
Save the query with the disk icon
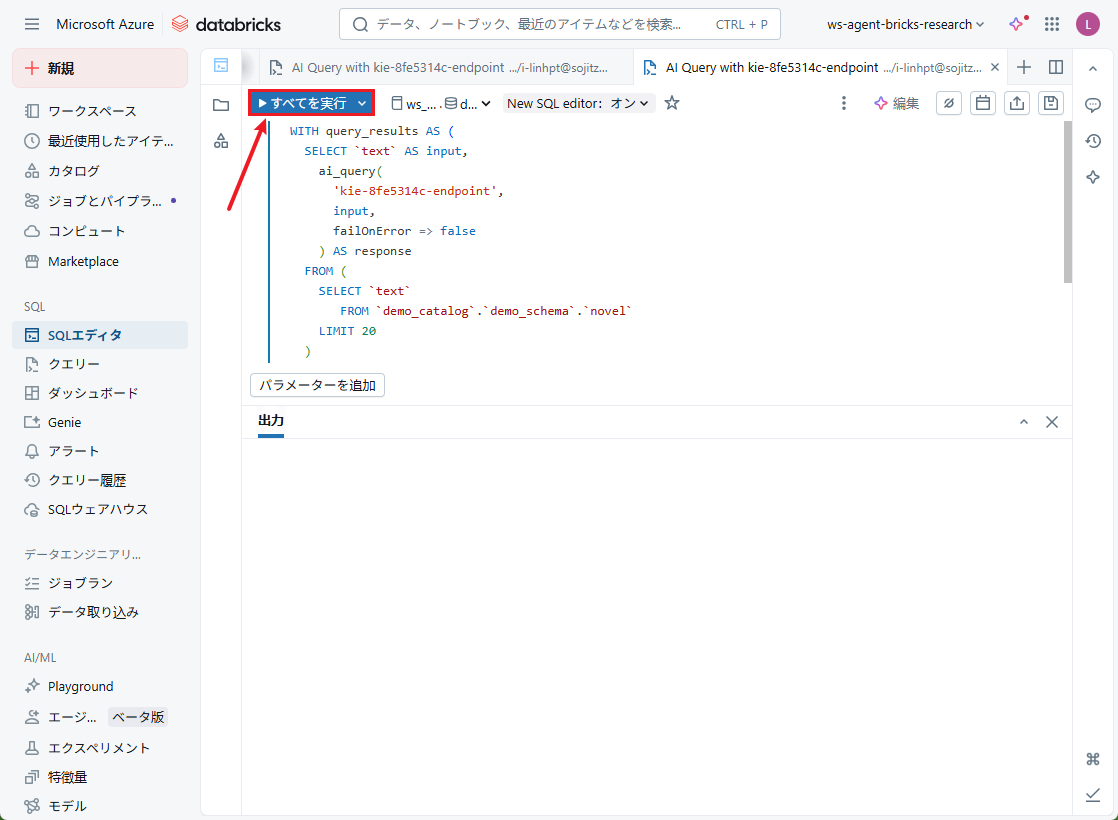[1050, 103]
